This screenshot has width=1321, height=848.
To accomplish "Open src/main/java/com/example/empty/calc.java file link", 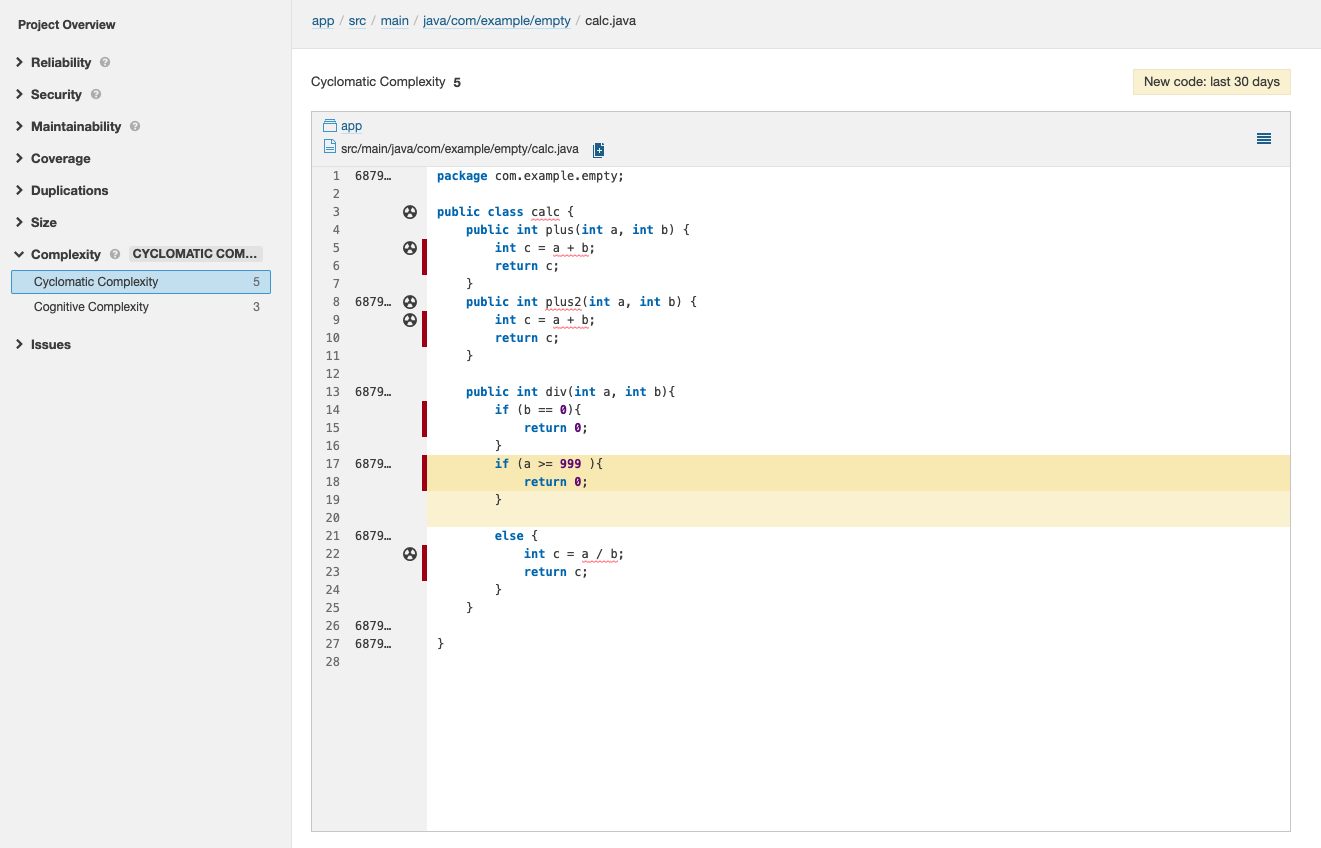I will [460, 149].
